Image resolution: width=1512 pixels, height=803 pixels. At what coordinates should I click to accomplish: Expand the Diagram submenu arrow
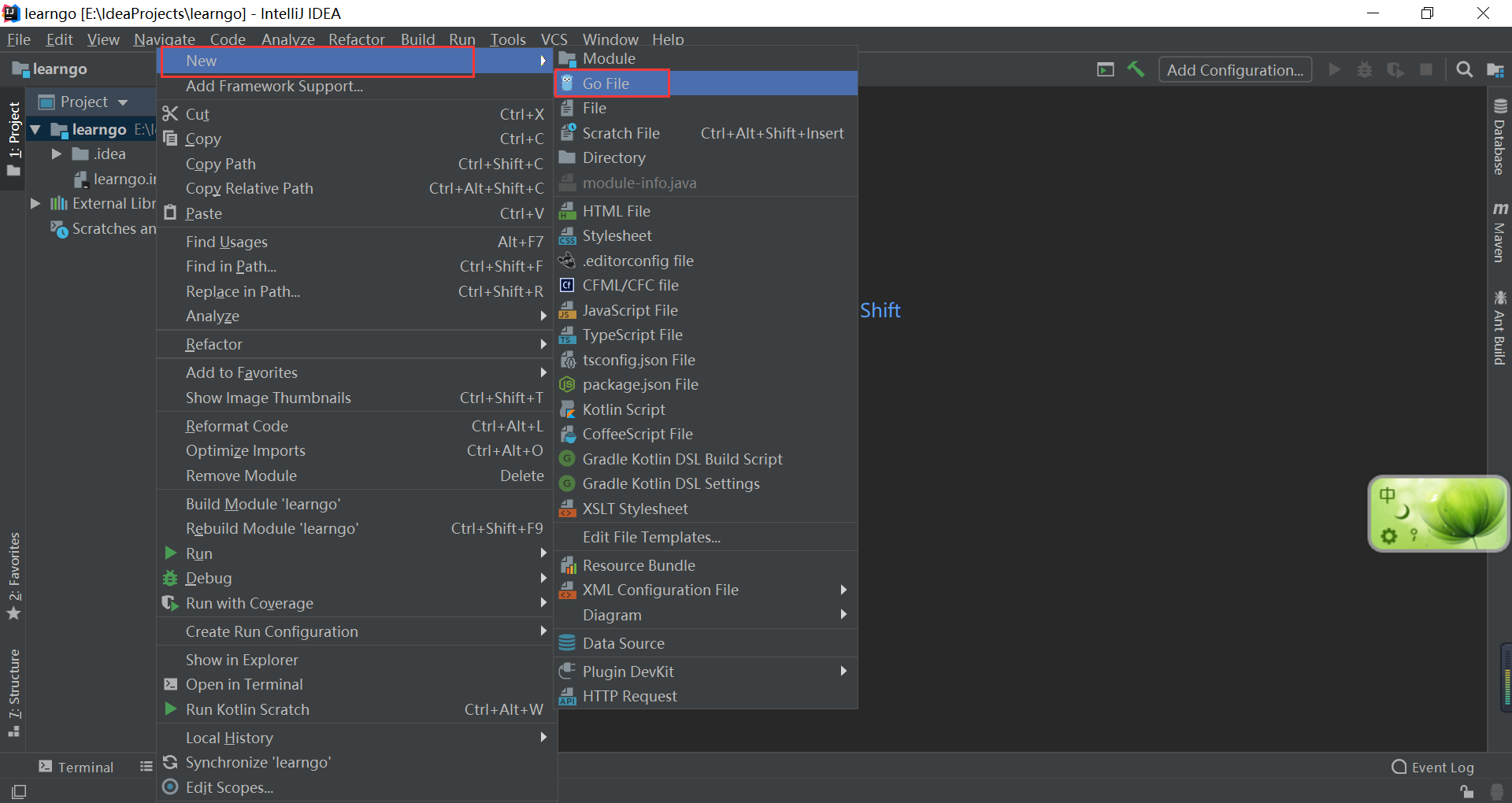[x=843, y=614]
